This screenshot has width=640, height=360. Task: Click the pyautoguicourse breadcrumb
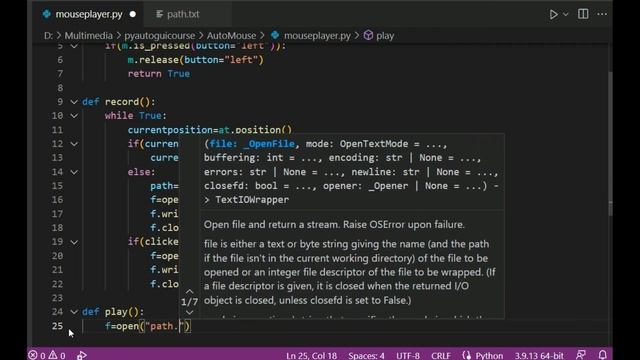click(x=160, y=36)
